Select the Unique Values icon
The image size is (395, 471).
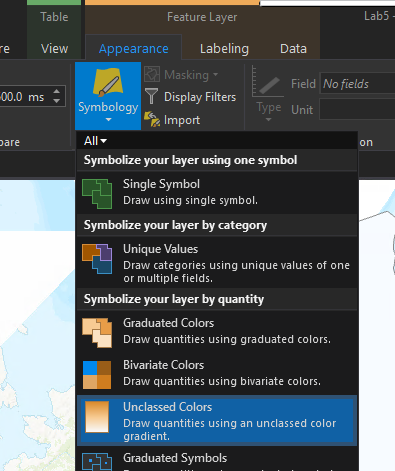pyautogui.click(x=97, y=259)
